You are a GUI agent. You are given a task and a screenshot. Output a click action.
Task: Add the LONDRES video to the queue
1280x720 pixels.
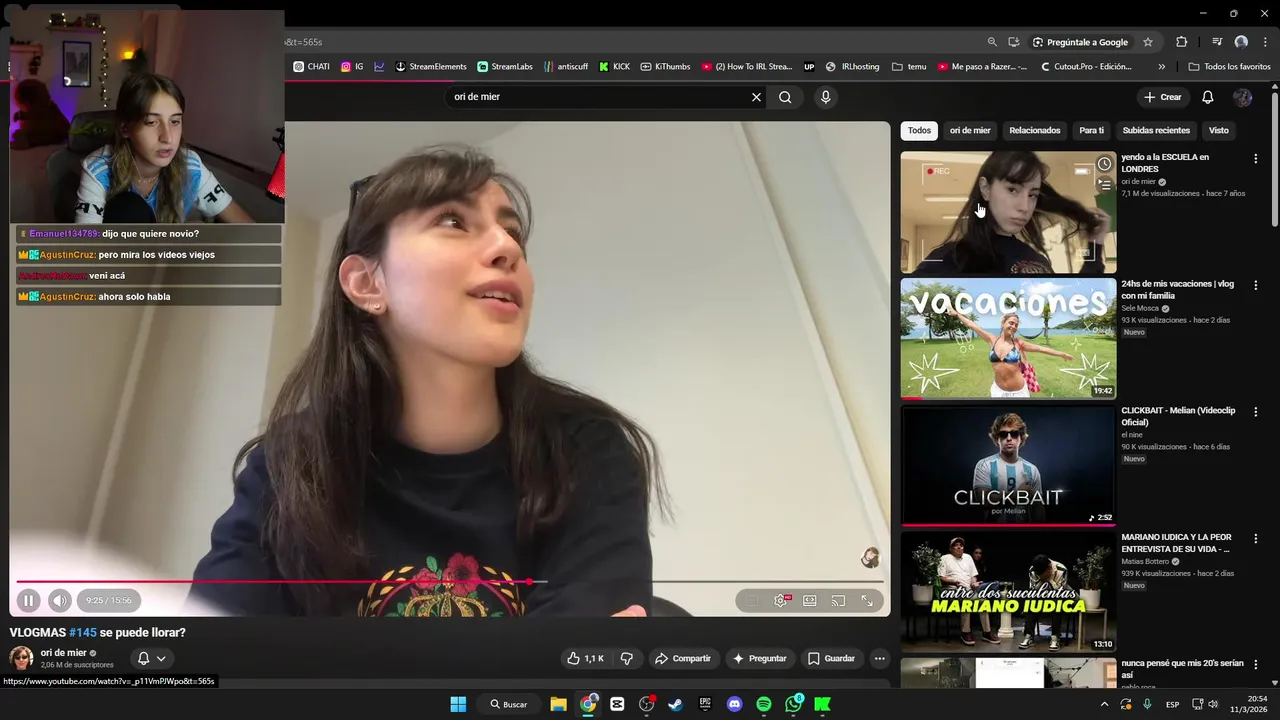click(x=1104, y=184)
